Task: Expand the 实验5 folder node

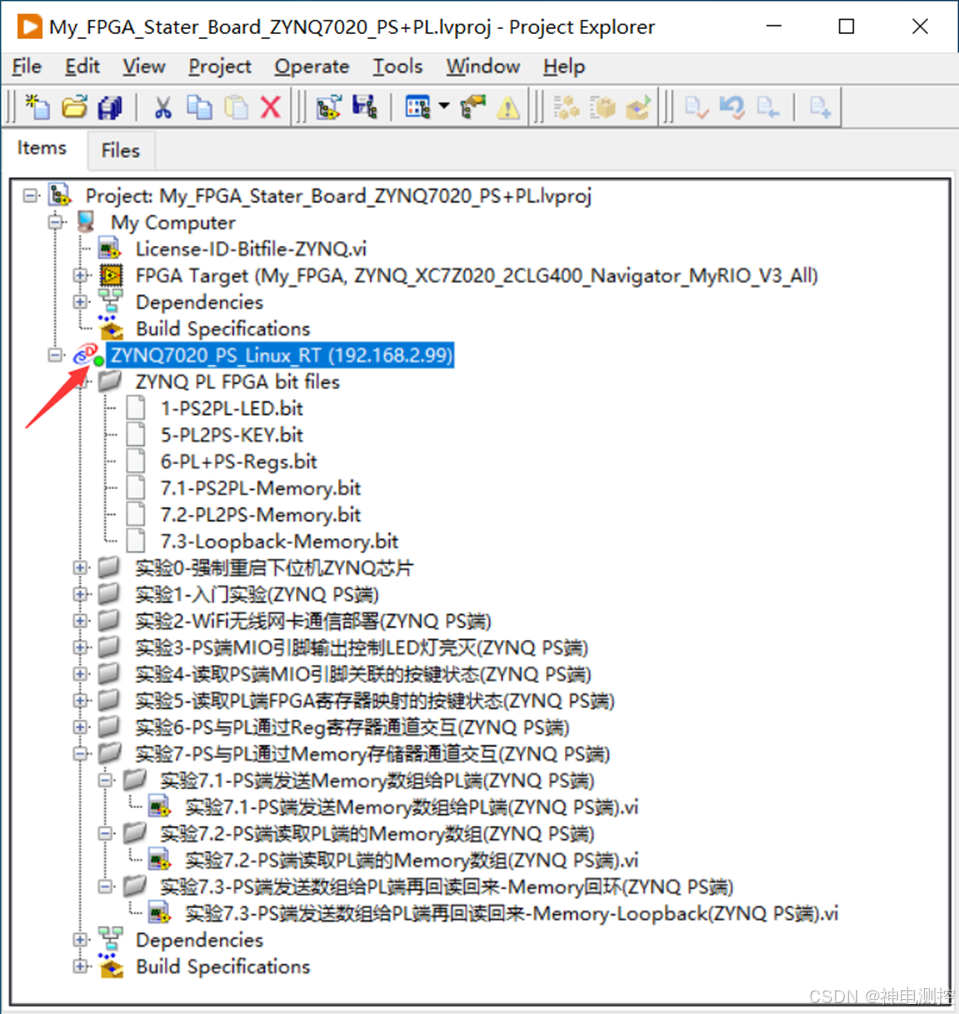Action: [x=80, y=700]
